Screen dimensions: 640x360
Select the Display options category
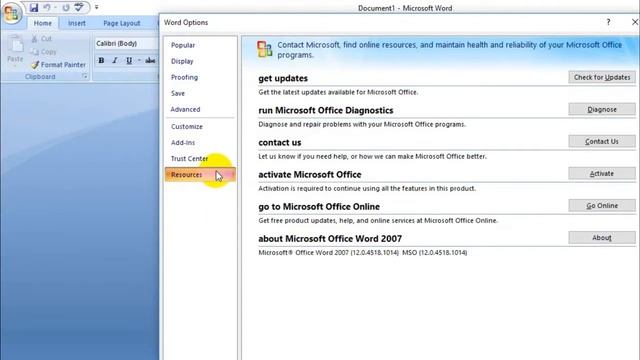[200, 61]
